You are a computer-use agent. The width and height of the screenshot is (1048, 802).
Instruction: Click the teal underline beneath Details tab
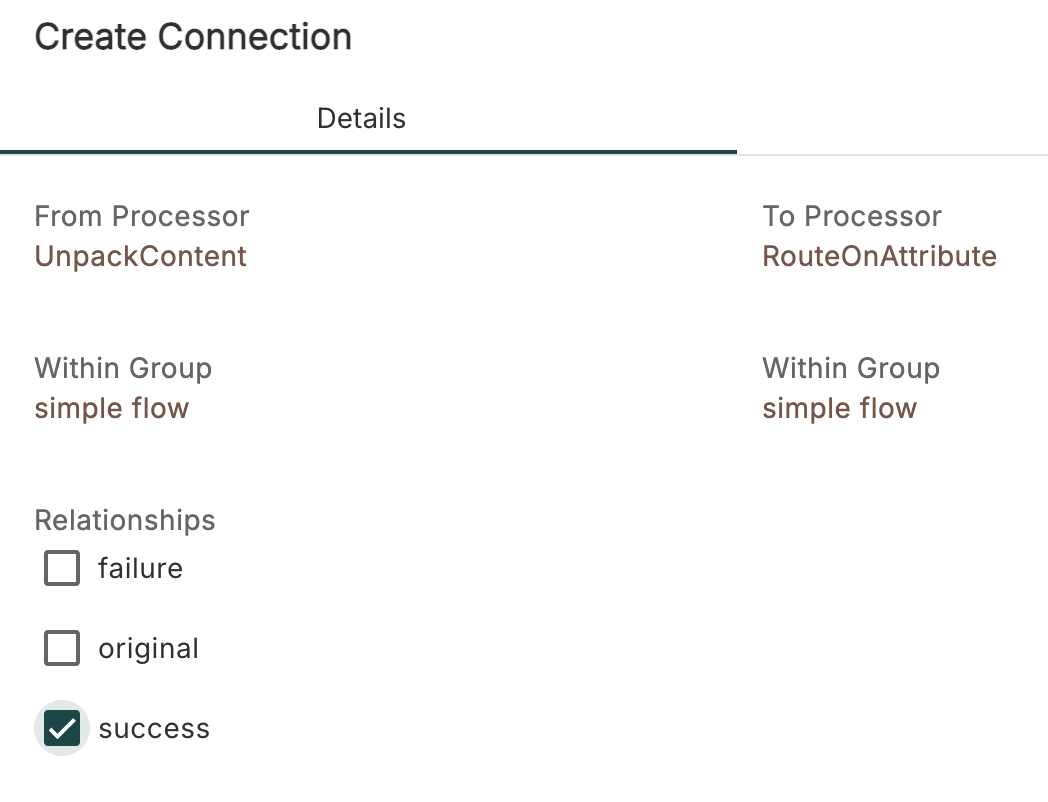[368, 152]
